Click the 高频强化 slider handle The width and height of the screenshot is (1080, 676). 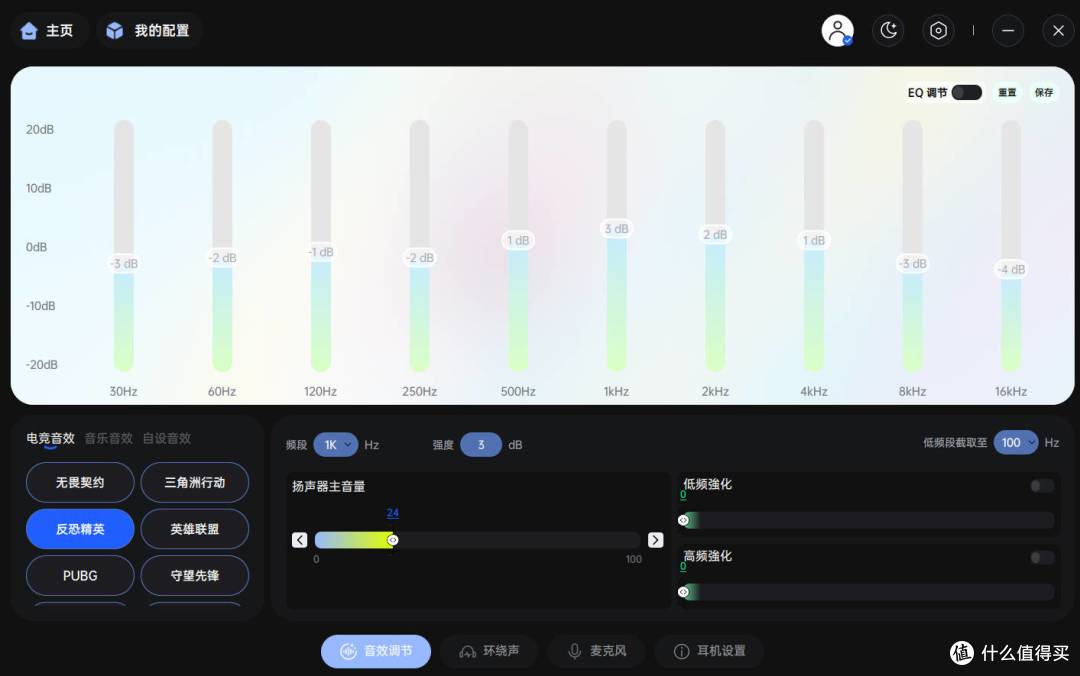coord(683,592)
